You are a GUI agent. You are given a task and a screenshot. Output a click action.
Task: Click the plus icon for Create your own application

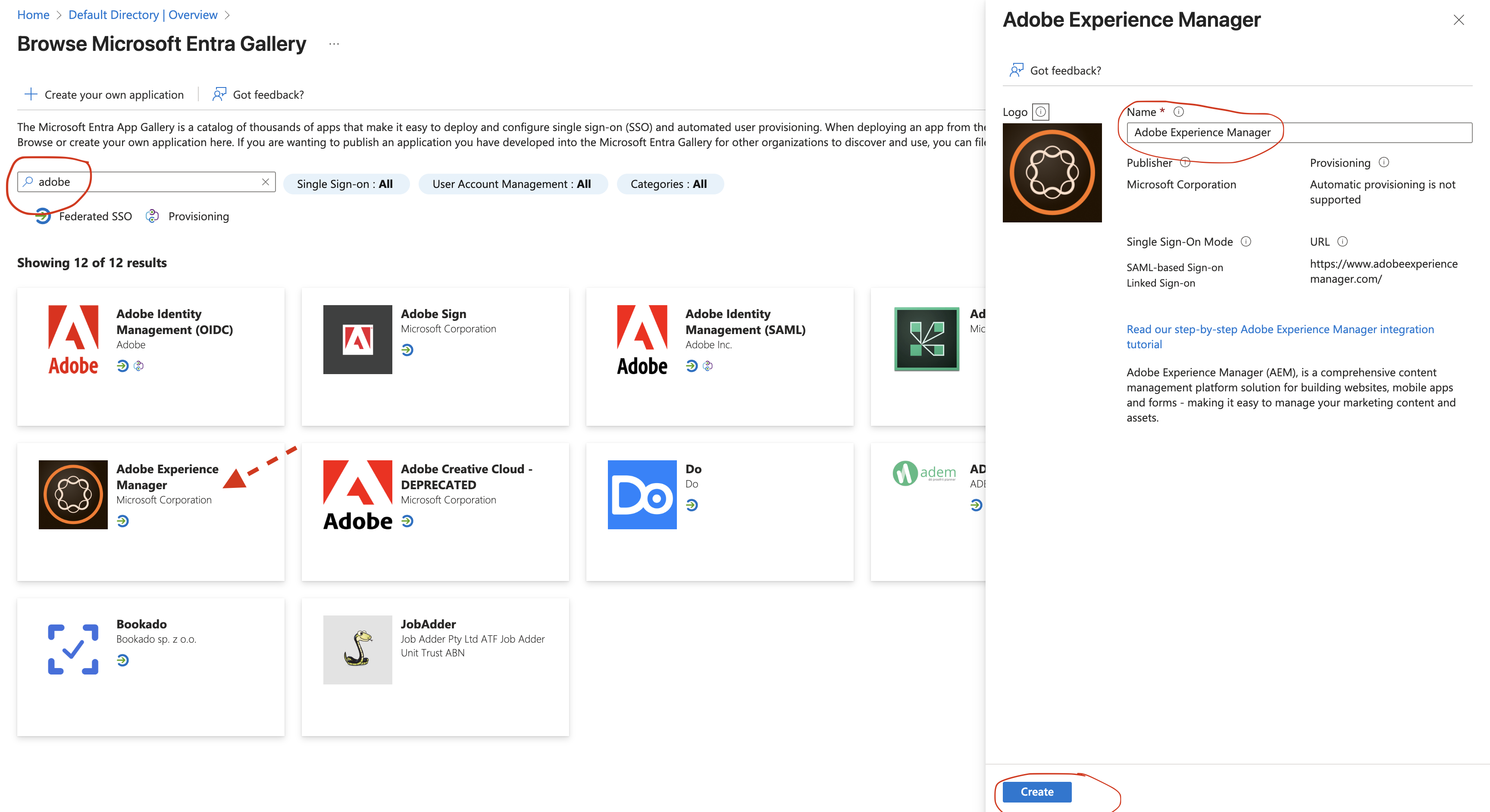[31, 94]
